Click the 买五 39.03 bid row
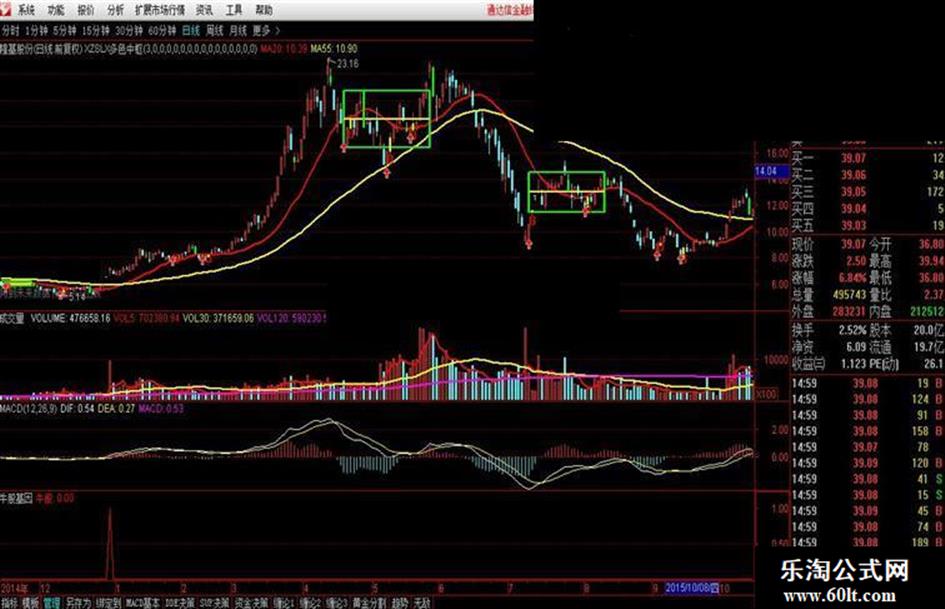Image resolution: width=945 pixels, height=609 pixels. coord(868,226)
